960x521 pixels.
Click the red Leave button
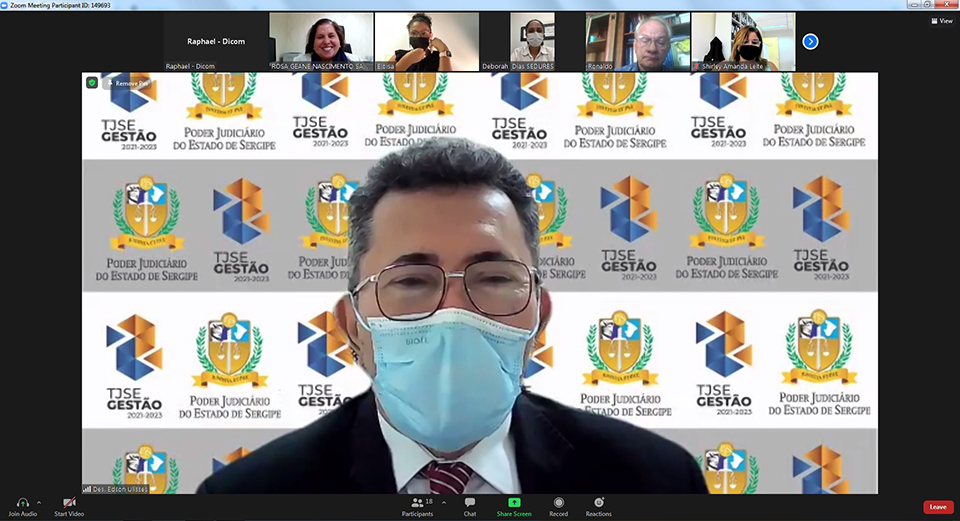tap(937, 507)
